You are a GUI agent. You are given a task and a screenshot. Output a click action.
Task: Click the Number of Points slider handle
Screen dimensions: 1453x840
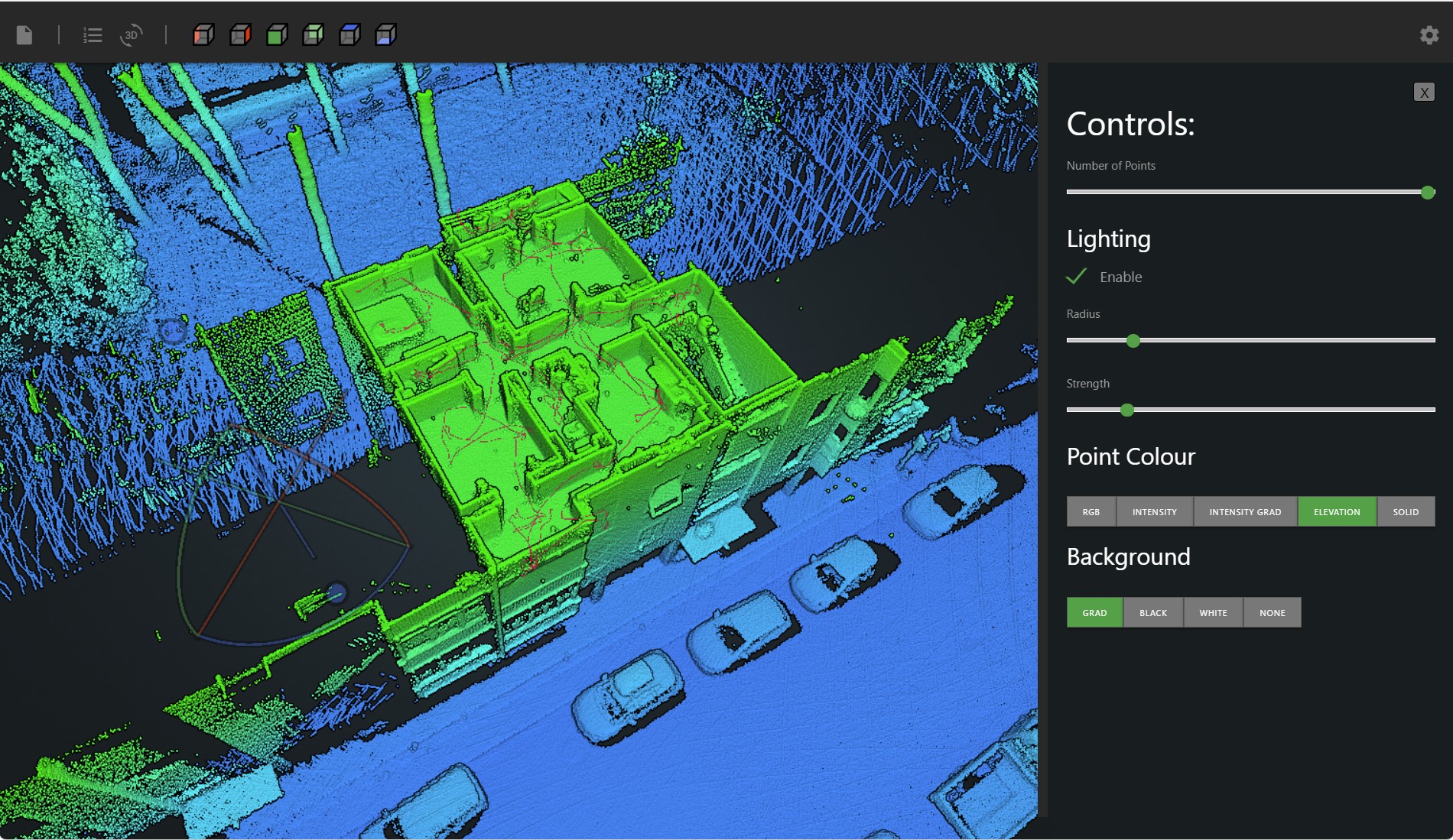(x=1428, y=193)
